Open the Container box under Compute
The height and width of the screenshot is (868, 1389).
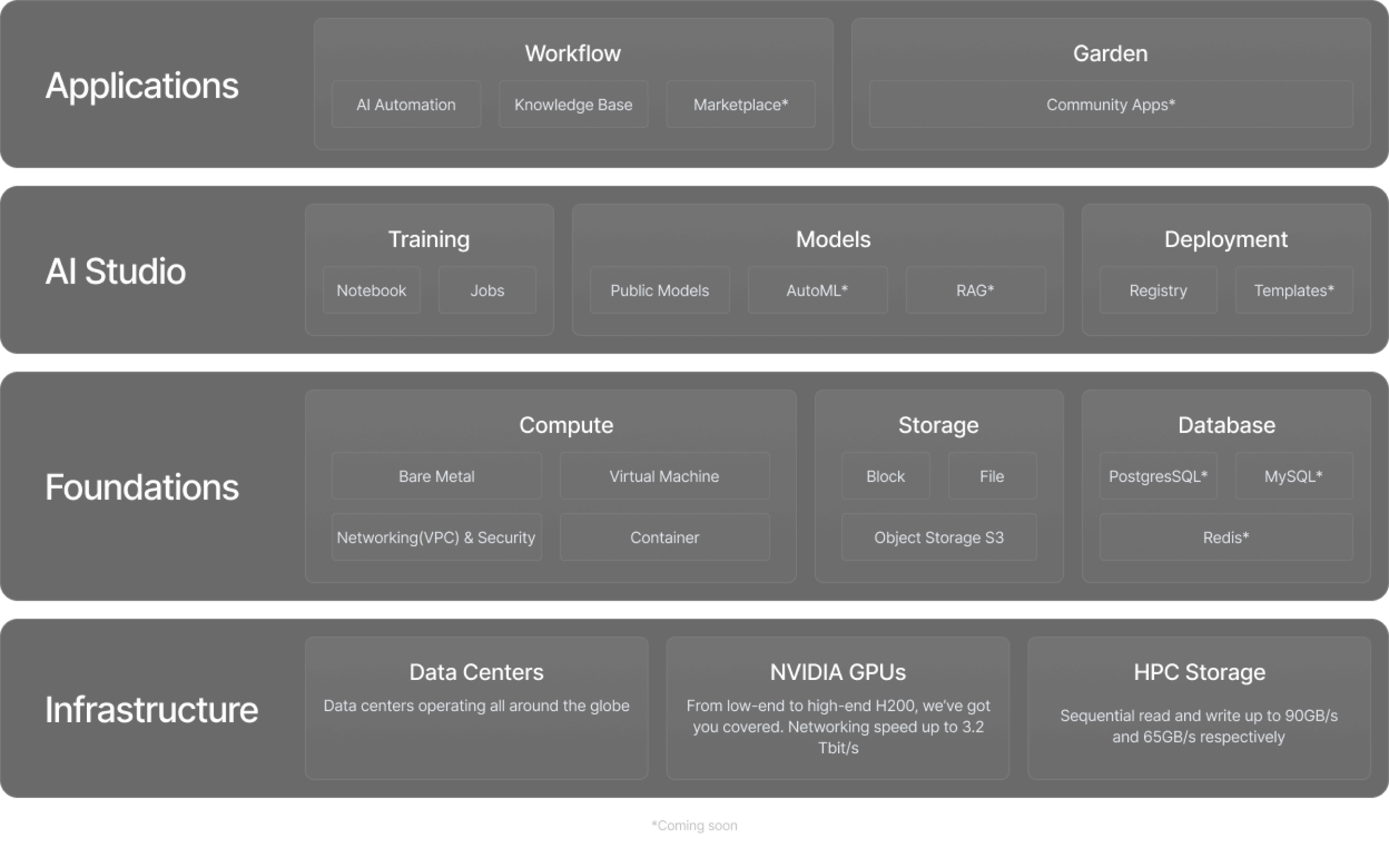[664, 537]
